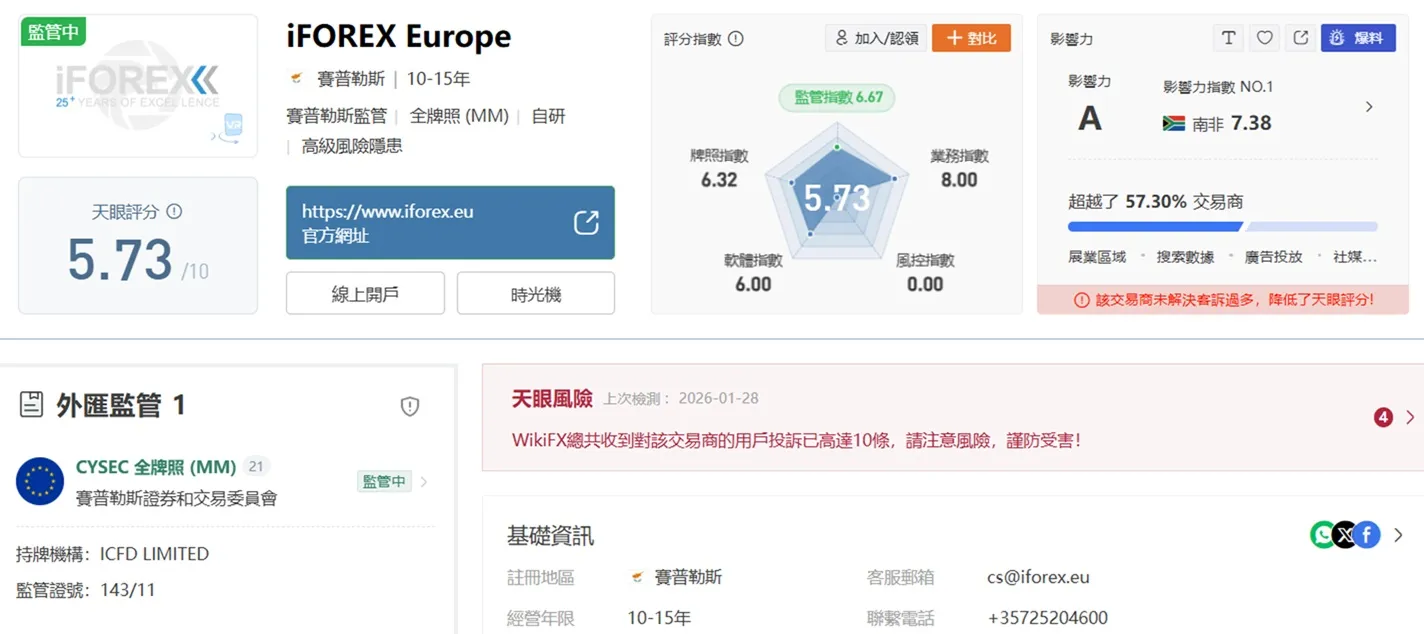Click 軟體指數 6.00 value
Viewport: 1424px width, 634px height.
pyautogui.click(x=753, y=284)
